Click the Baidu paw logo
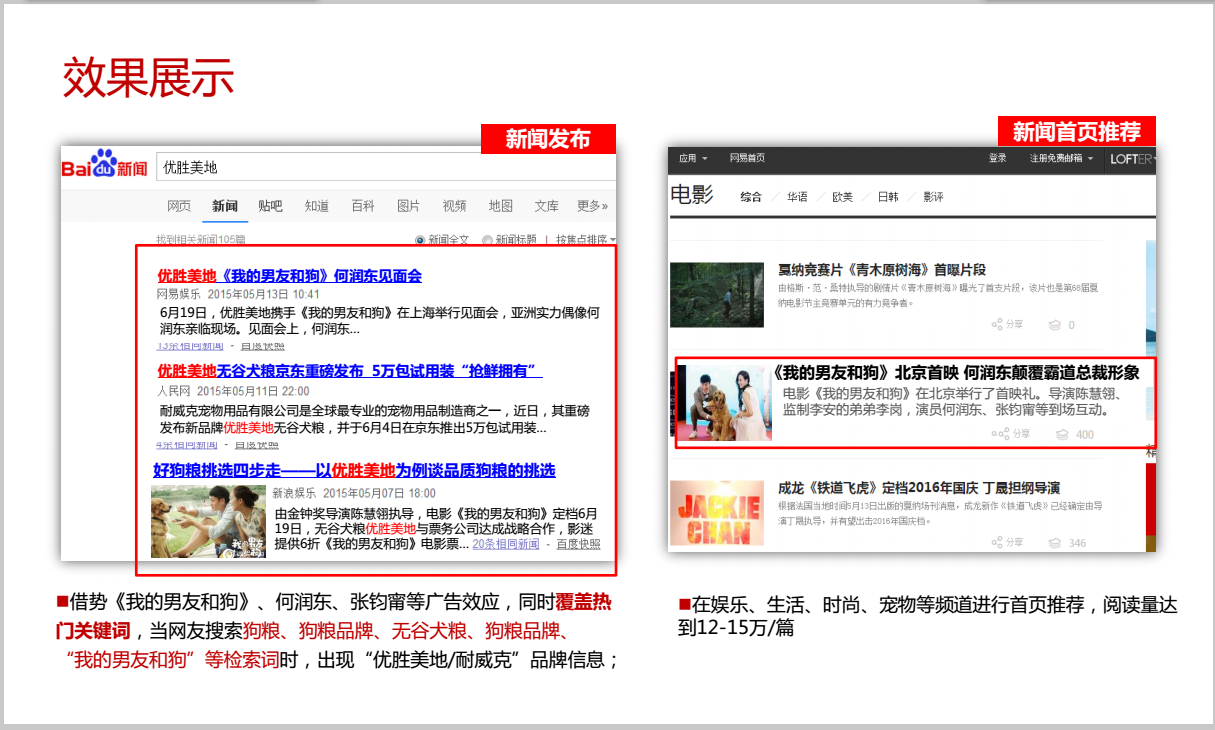This screenshot has height=730, width=1215. pos(104,165)
